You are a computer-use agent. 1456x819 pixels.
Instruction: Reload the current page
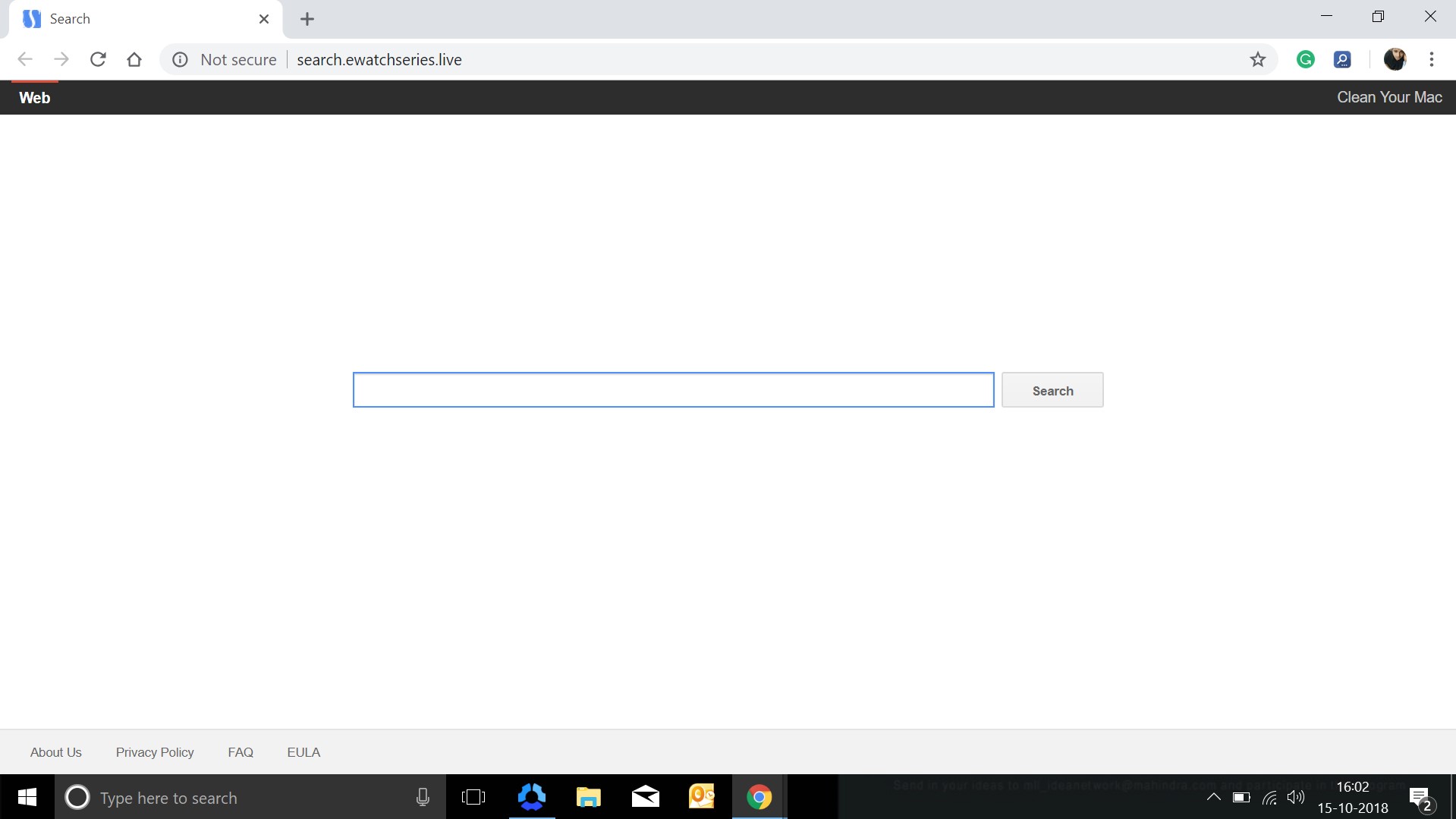pos(98,59)
